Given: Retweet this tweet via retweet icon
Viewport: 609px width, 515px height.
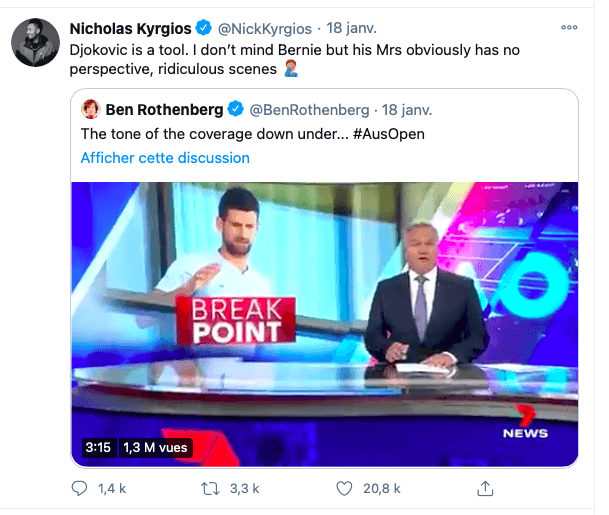Looking at the screenshot, I should coord(211,488).
